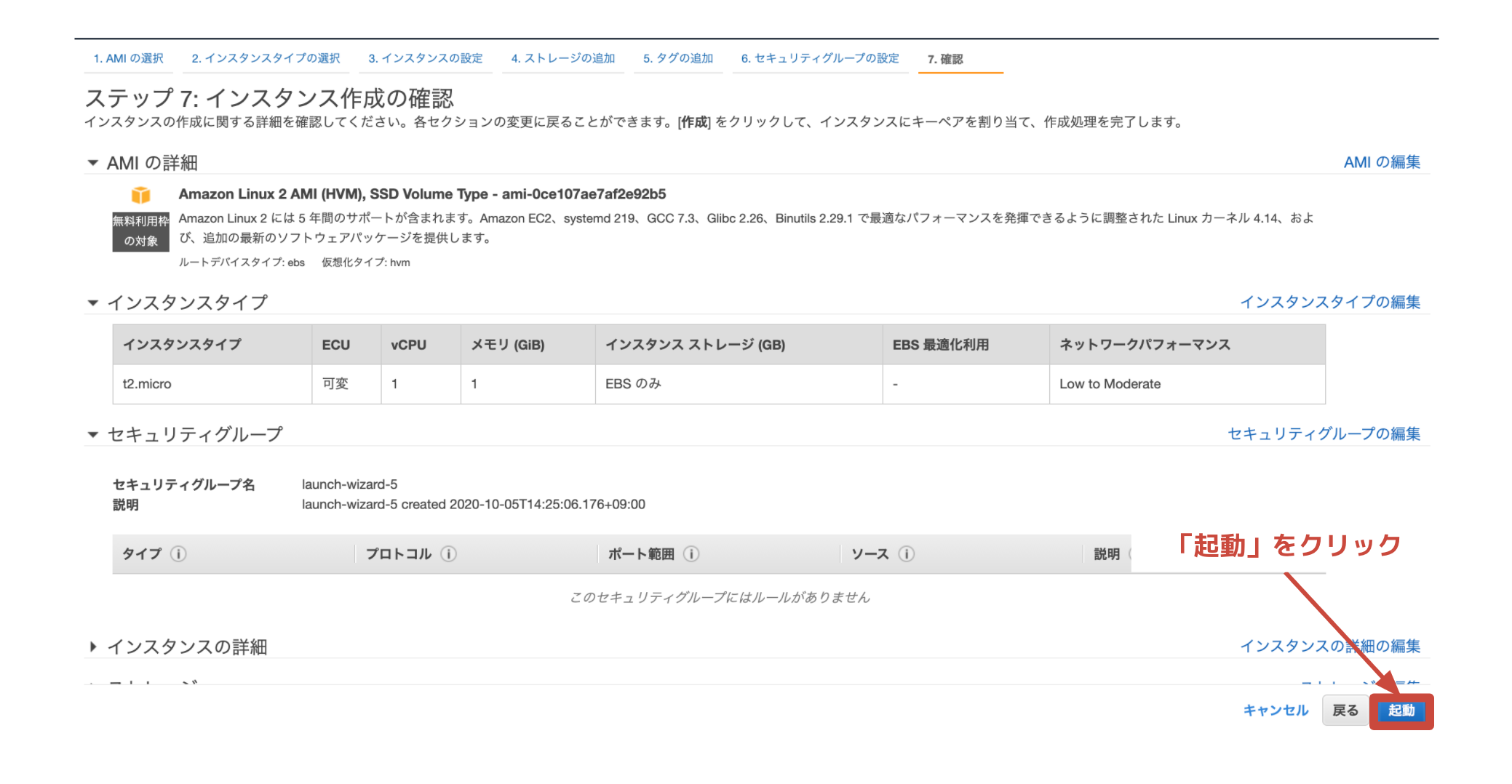
Task: Open step 4 ストレージの追加 tab
Action: click(x=562, y=58)
